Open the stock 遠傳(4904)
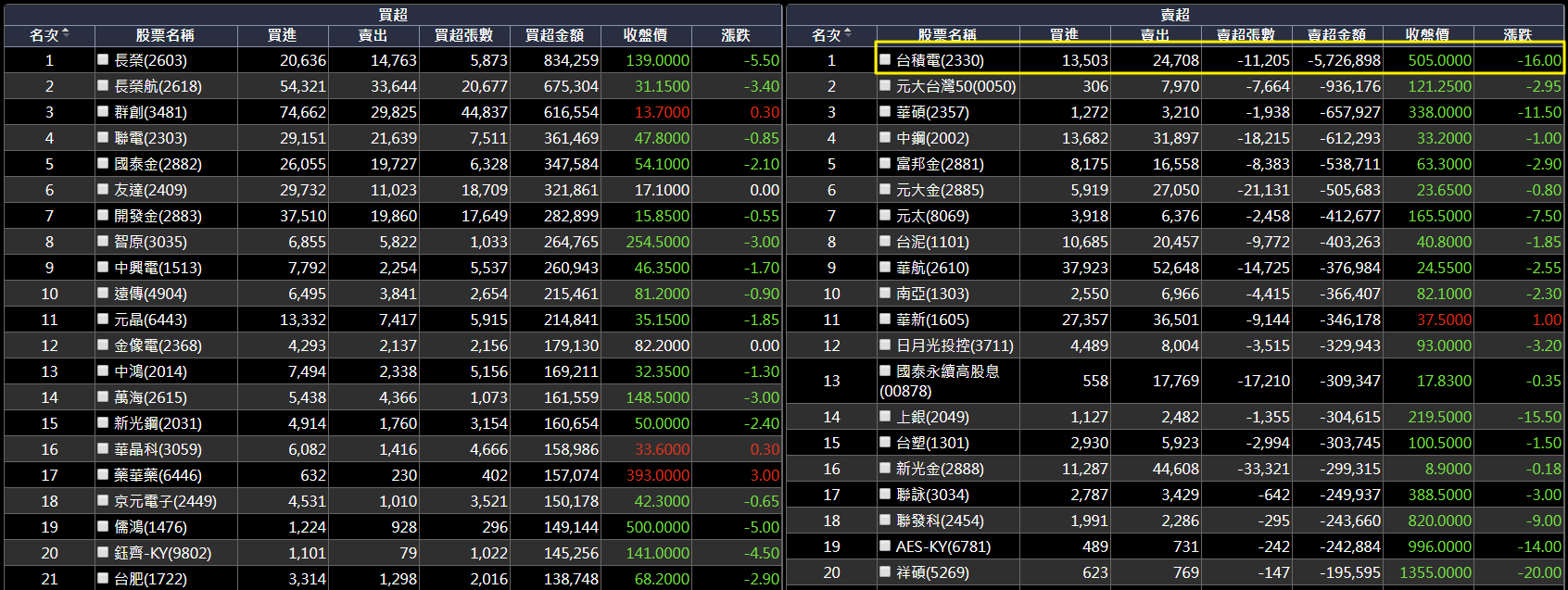 tap(150, 294)
